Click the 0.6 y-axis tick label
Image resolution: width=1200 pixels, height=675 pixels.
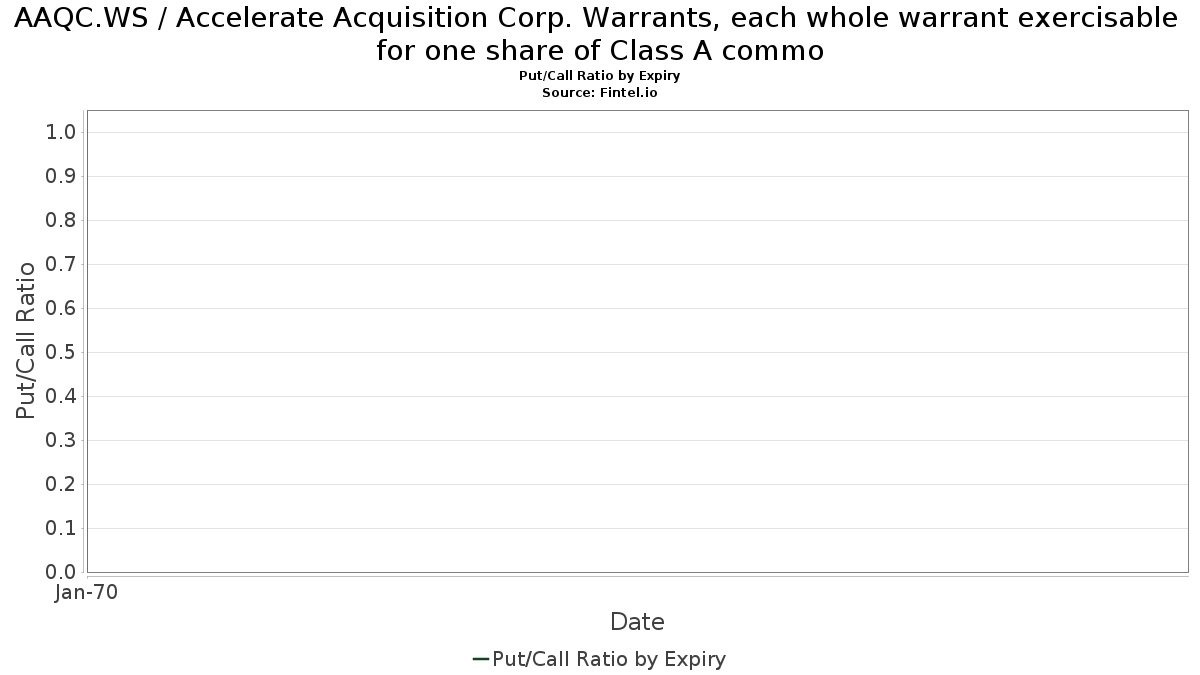coord(61,308)
